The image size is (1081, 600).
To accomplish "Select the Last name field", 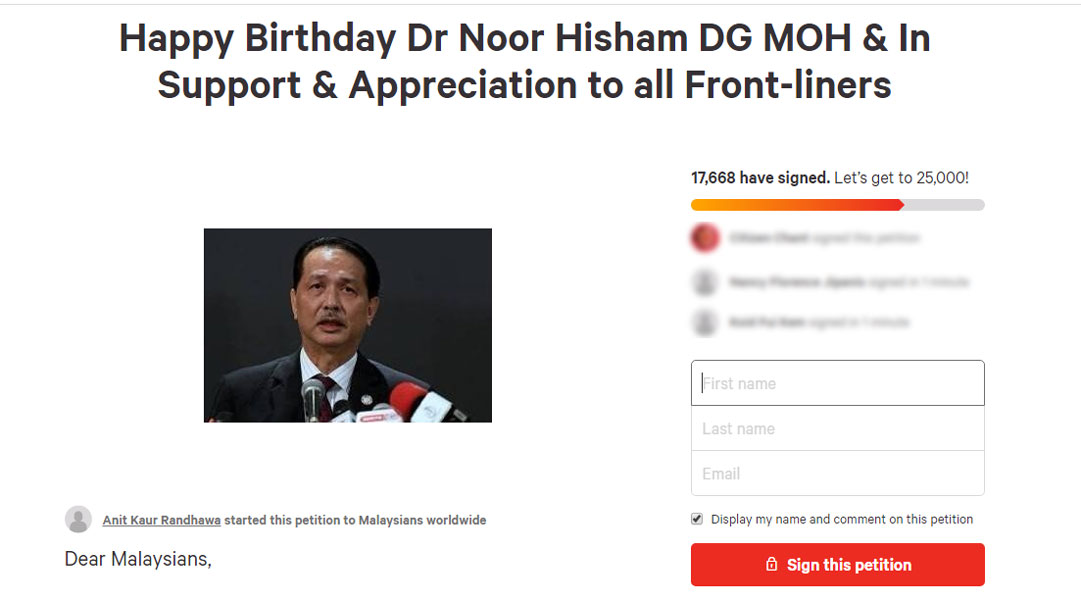I will click(838, 428).
